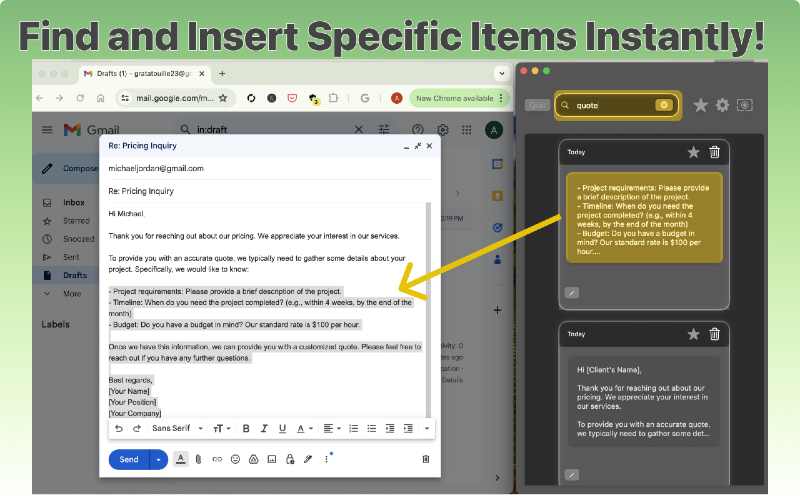Insert a signature with the pen icon
Image resolution: width=800 pixels, height=500 pixels.
[308, 459]
